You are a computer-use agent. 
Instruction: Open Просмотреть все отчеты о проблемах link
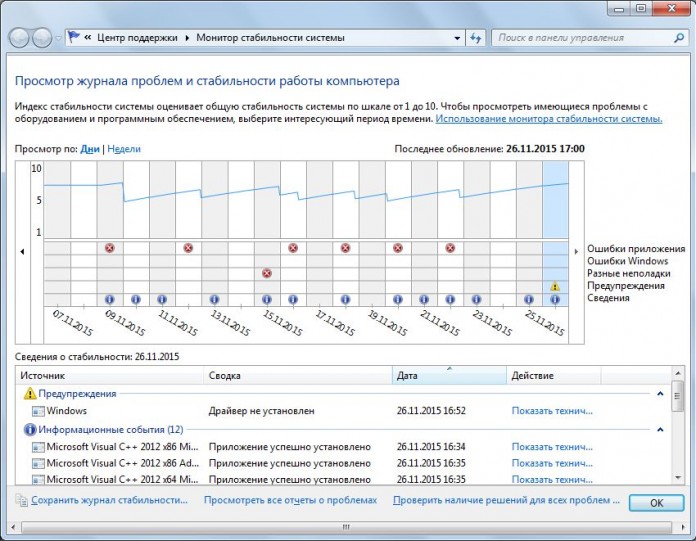(290, 500)
